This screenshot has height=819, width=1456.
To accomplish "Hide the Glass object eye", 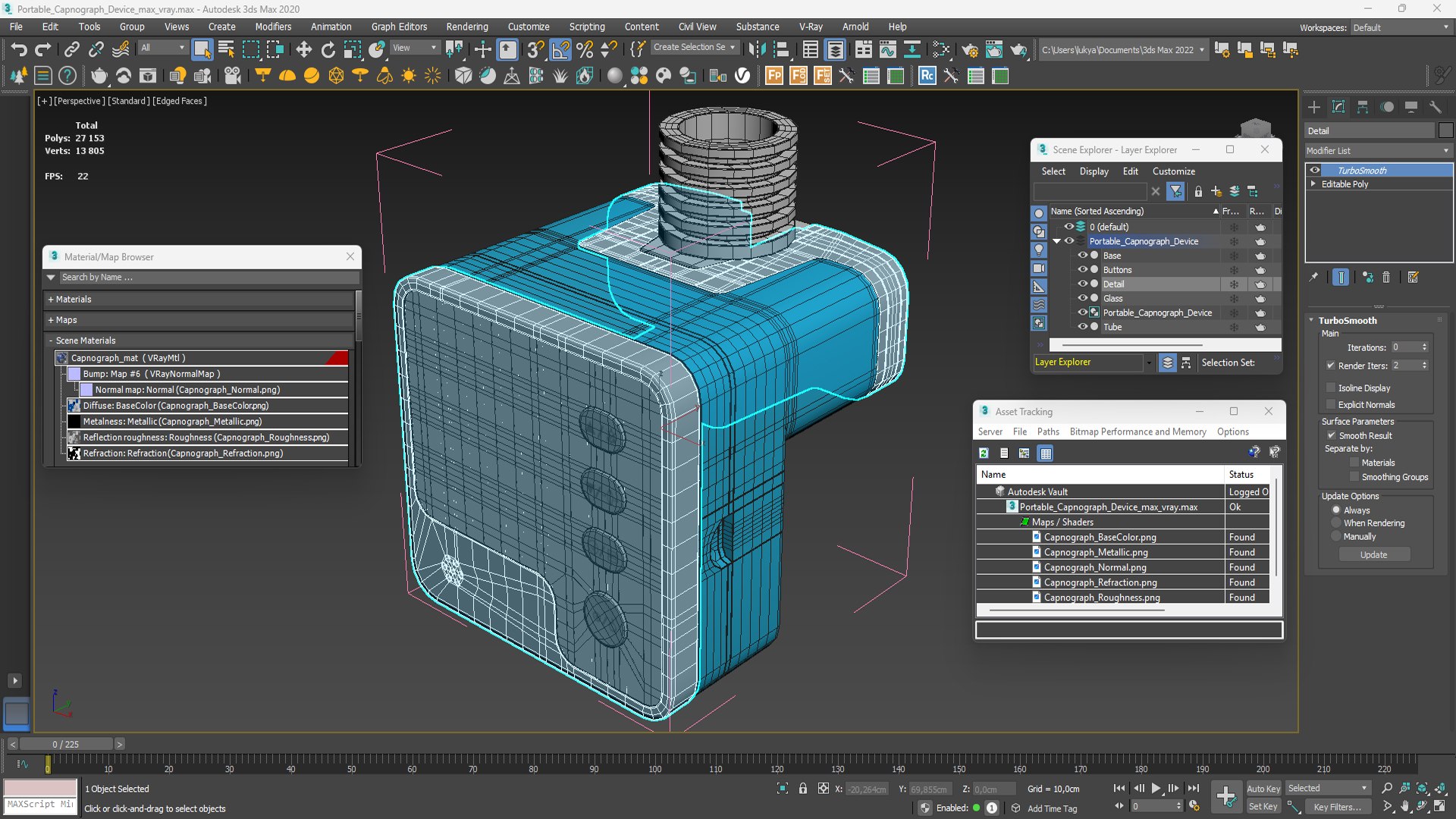I will pyautogui.click(x=1083, y=298).
